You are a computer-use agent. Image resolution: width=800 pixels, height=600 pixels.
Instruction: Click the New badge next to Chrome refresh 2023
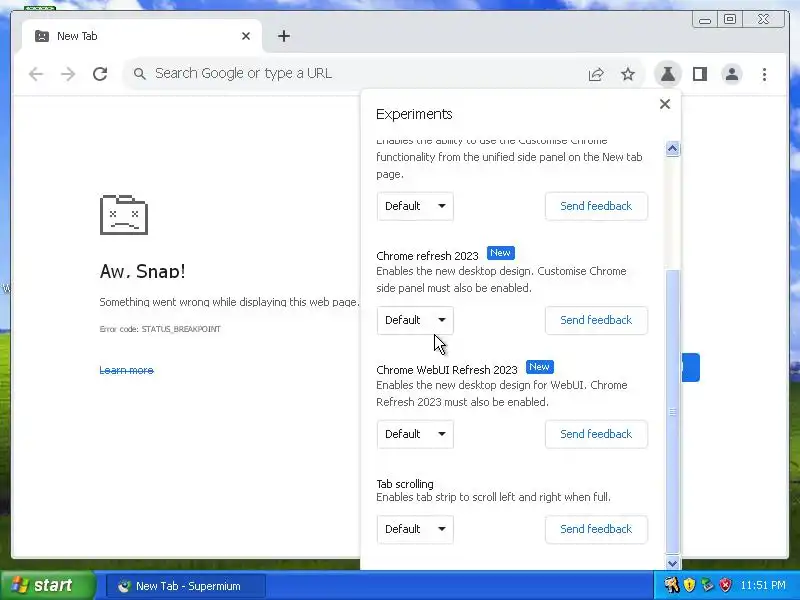[501, 253]
